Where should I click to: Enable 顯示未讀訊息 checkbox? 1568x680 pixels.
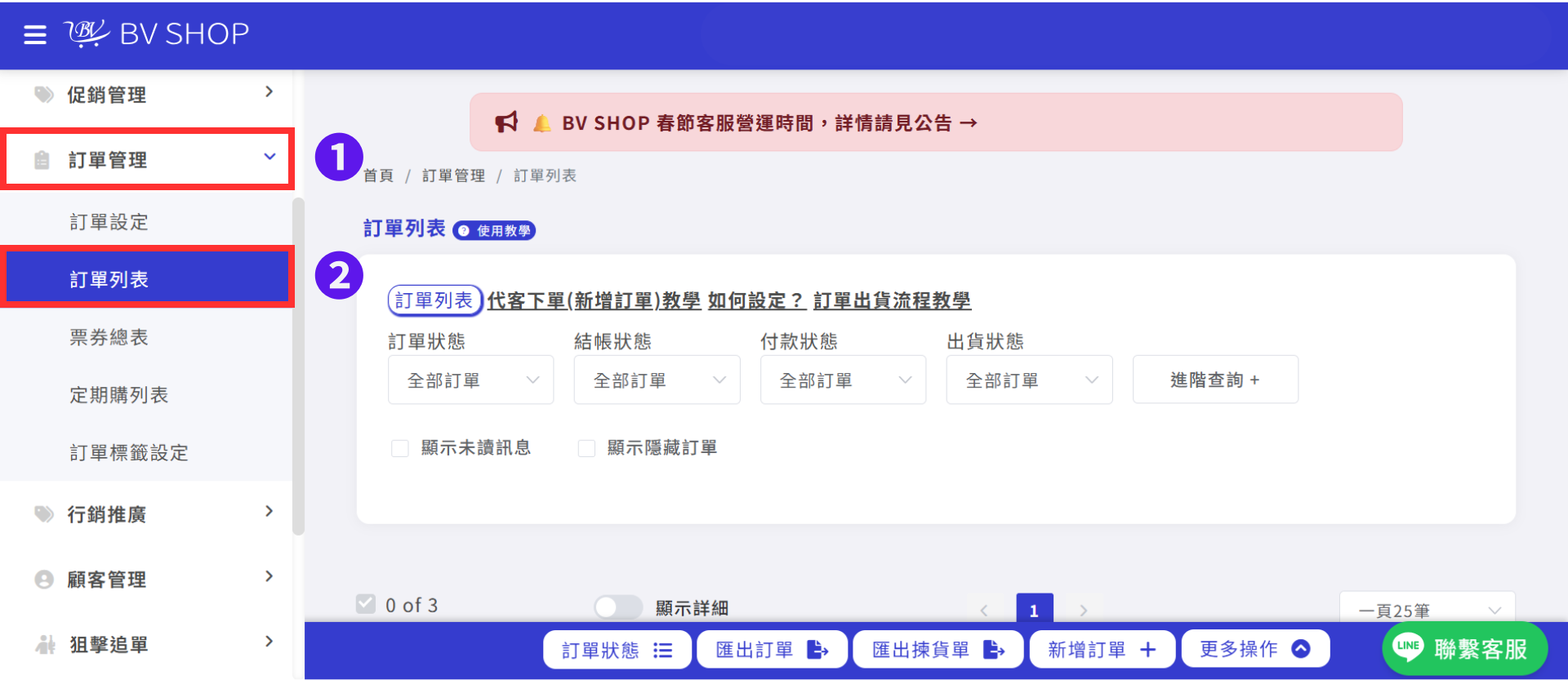(x=400, y=448)
